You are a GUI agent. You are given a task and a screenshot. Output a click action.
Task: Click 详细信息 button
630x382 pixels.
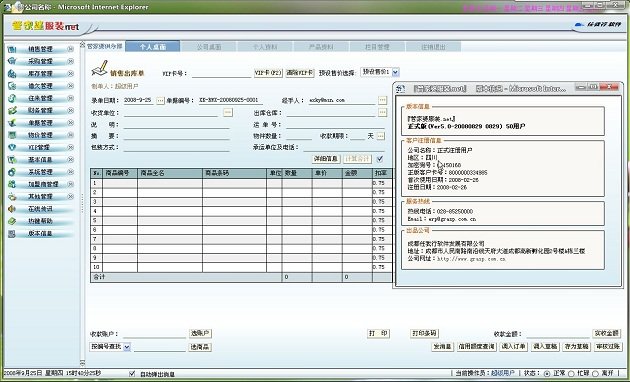click(x=326, y=159)
